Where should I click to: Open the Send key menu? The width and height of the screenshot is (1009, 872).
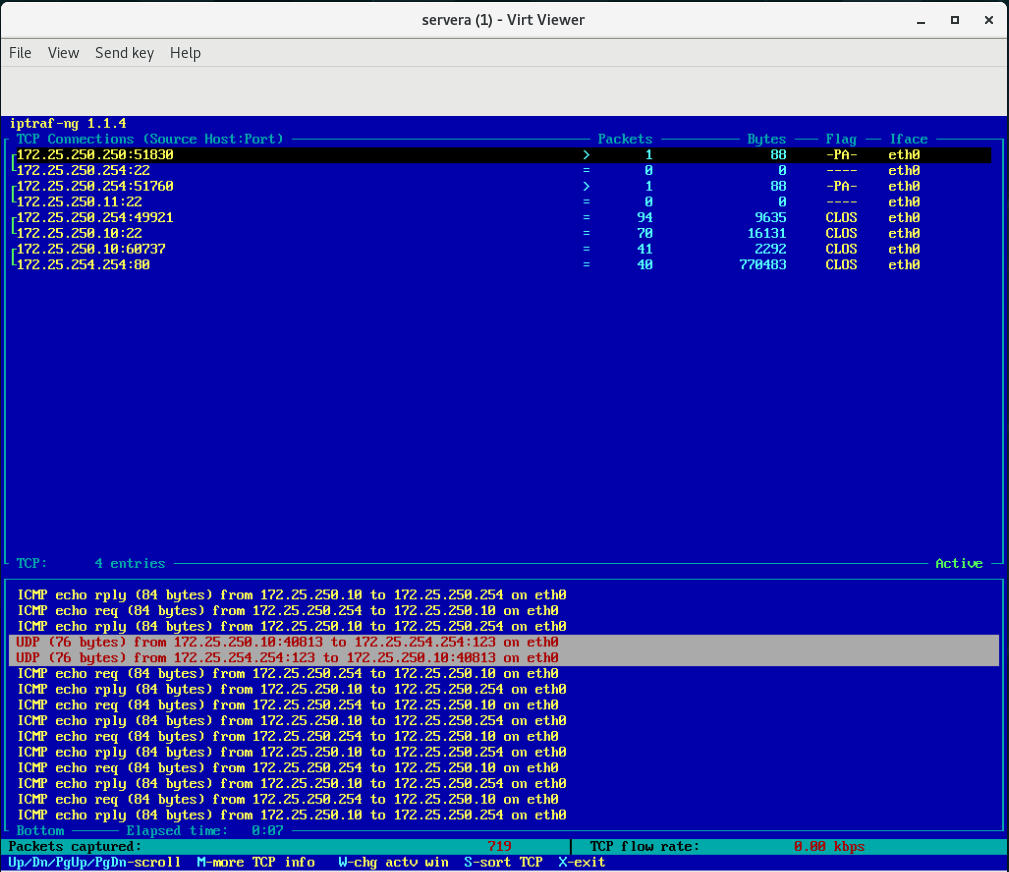pyautogui.click(x=124, y=53)
